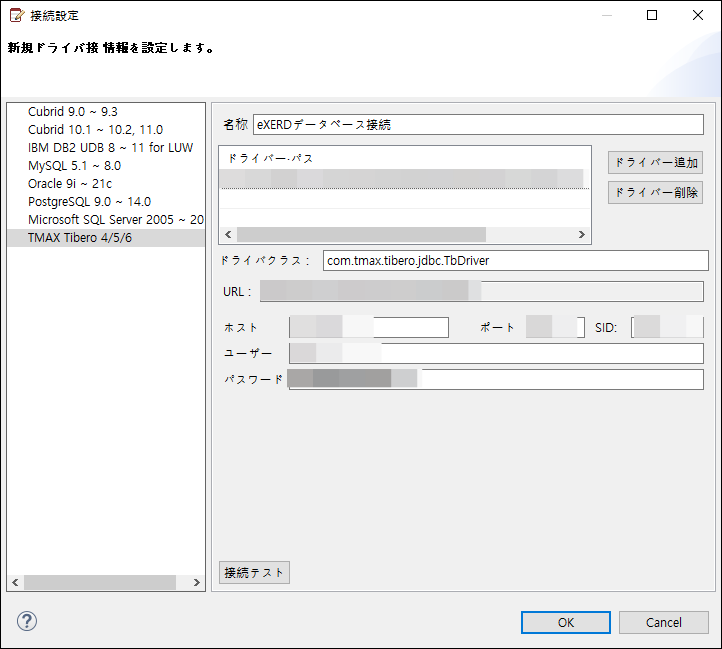Click the ポート port field

(x=555, y=327)
